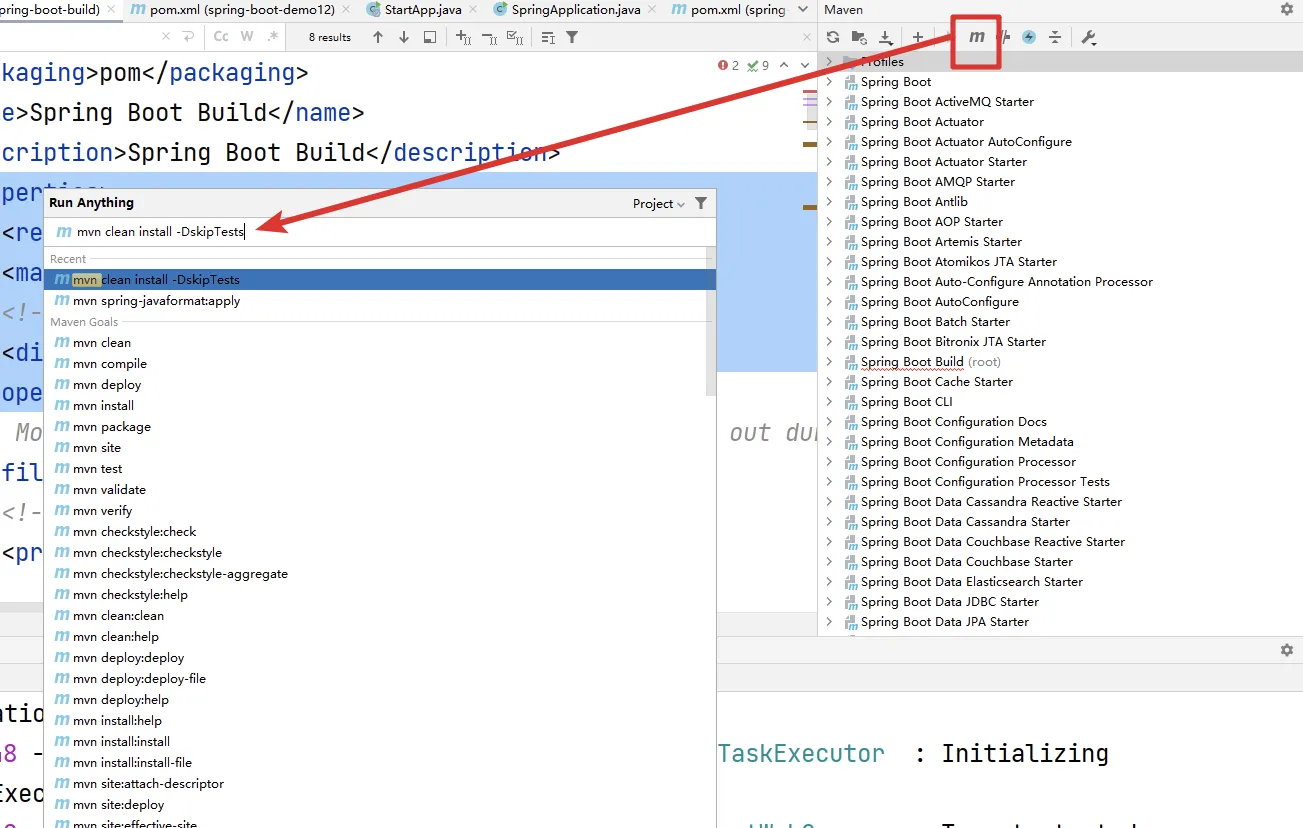Toggle Match Case (Cc) search option
Viewport: 1303px width, 828px height.
pos(221,37)
